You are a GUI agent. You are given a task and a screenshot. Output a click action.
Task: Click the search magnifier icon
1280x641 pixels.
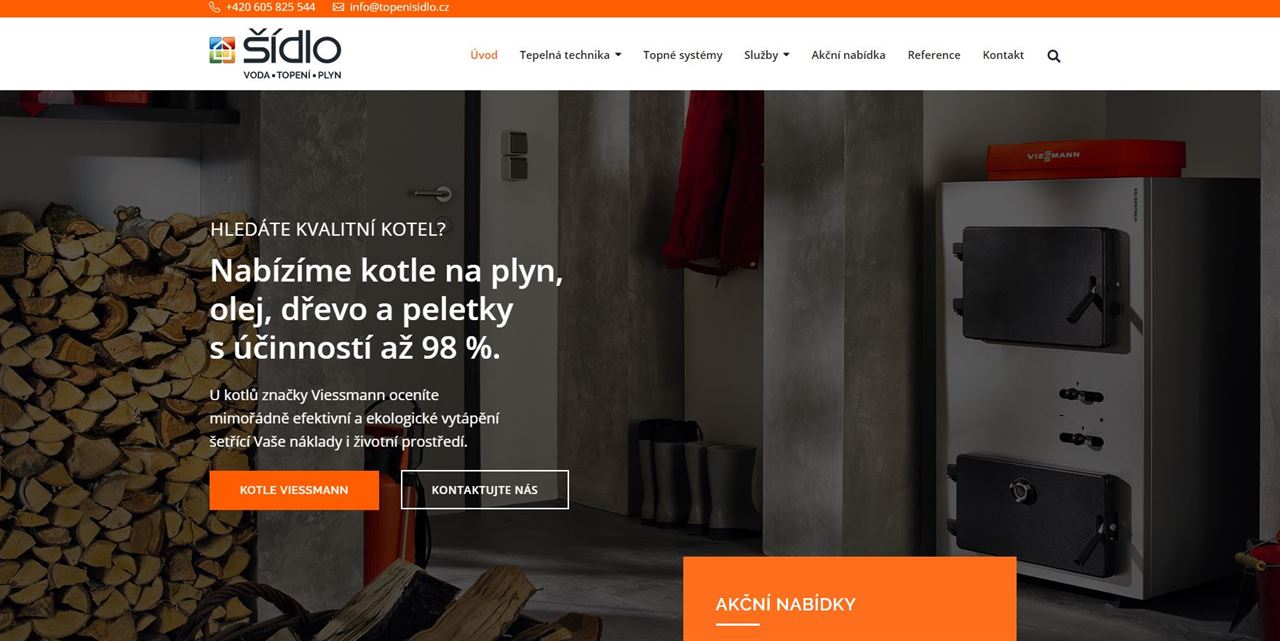click(x=1053, y=56)
